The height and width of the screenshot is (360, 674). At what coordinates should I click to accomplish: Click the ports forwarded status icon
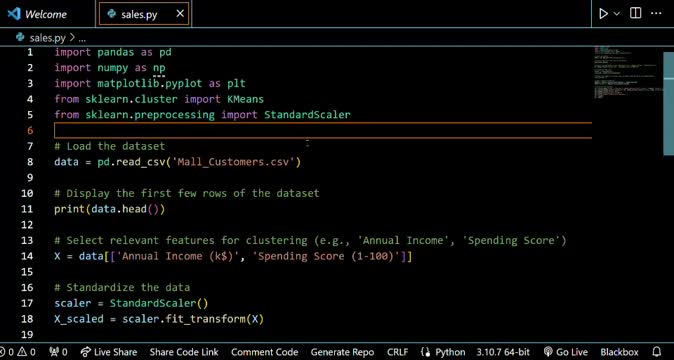[x=59, y=352]
